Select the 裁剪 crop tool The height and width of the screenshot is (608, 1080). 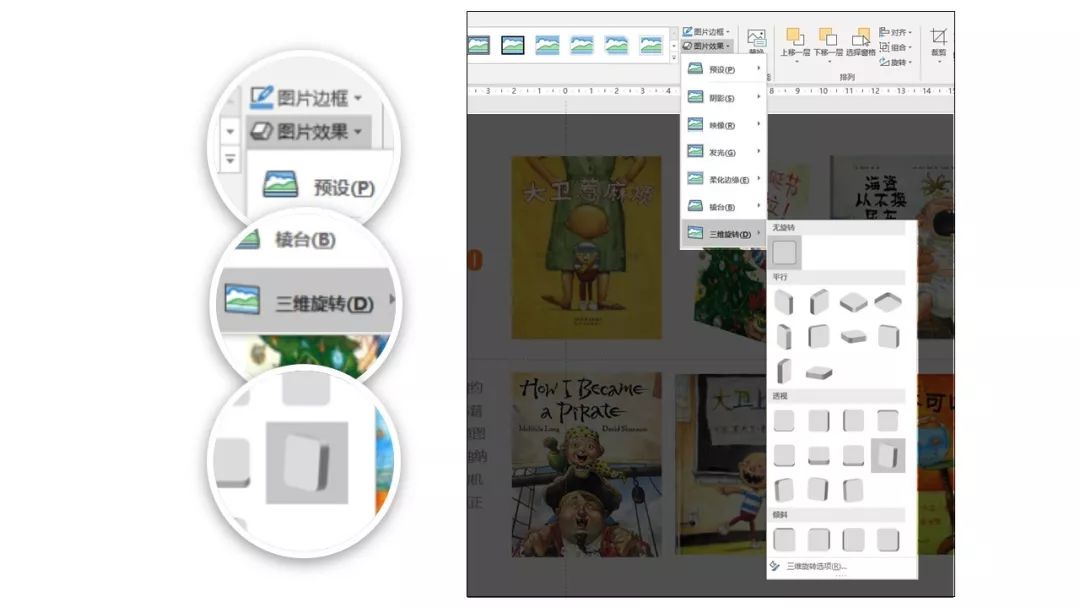pyautogui.click(x=939, y=38)
